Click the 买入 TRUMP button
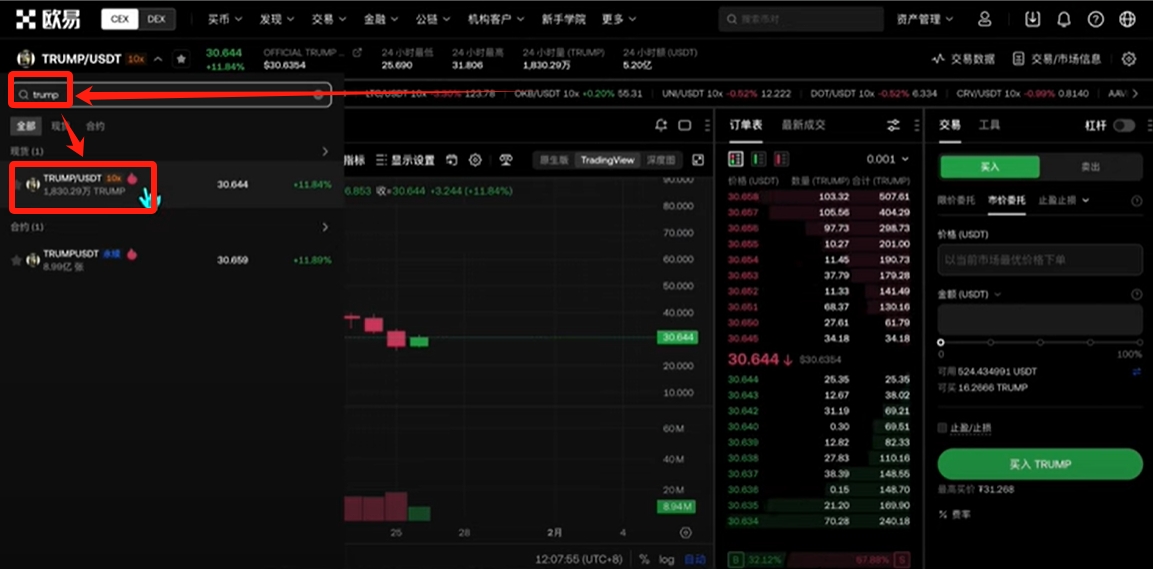 pos(1040,465)
